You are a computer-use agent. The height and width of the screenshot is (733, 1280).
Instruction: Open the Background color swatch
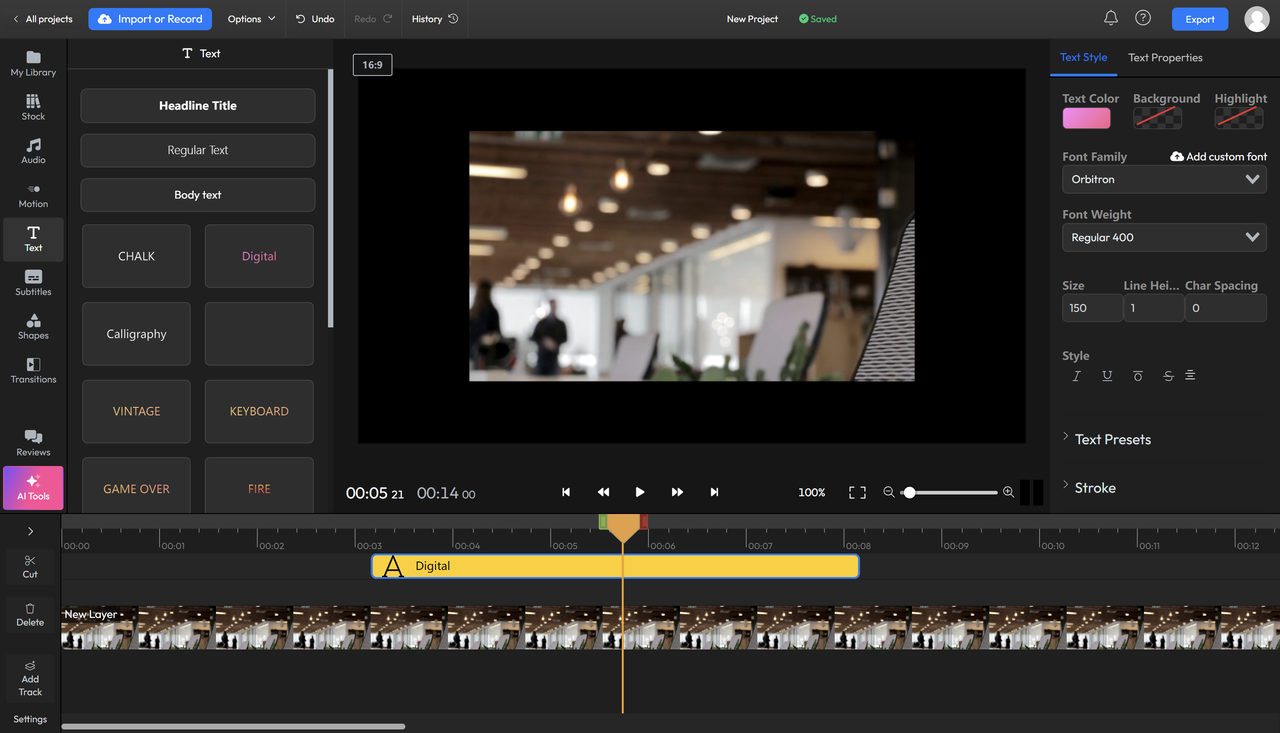click(x=1157, y=118)
